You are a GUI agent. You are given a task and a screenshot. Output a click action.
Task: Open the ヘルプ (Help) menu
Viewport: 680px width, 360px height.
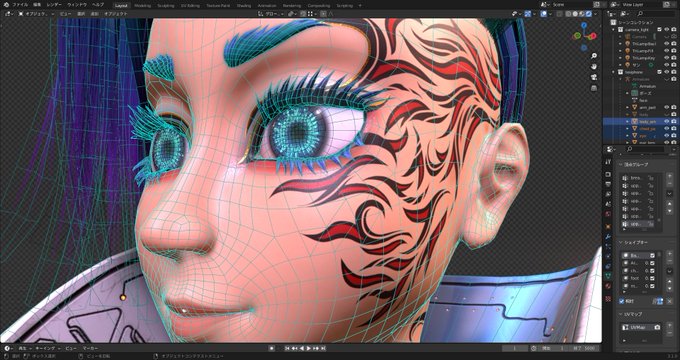point(98,5)
